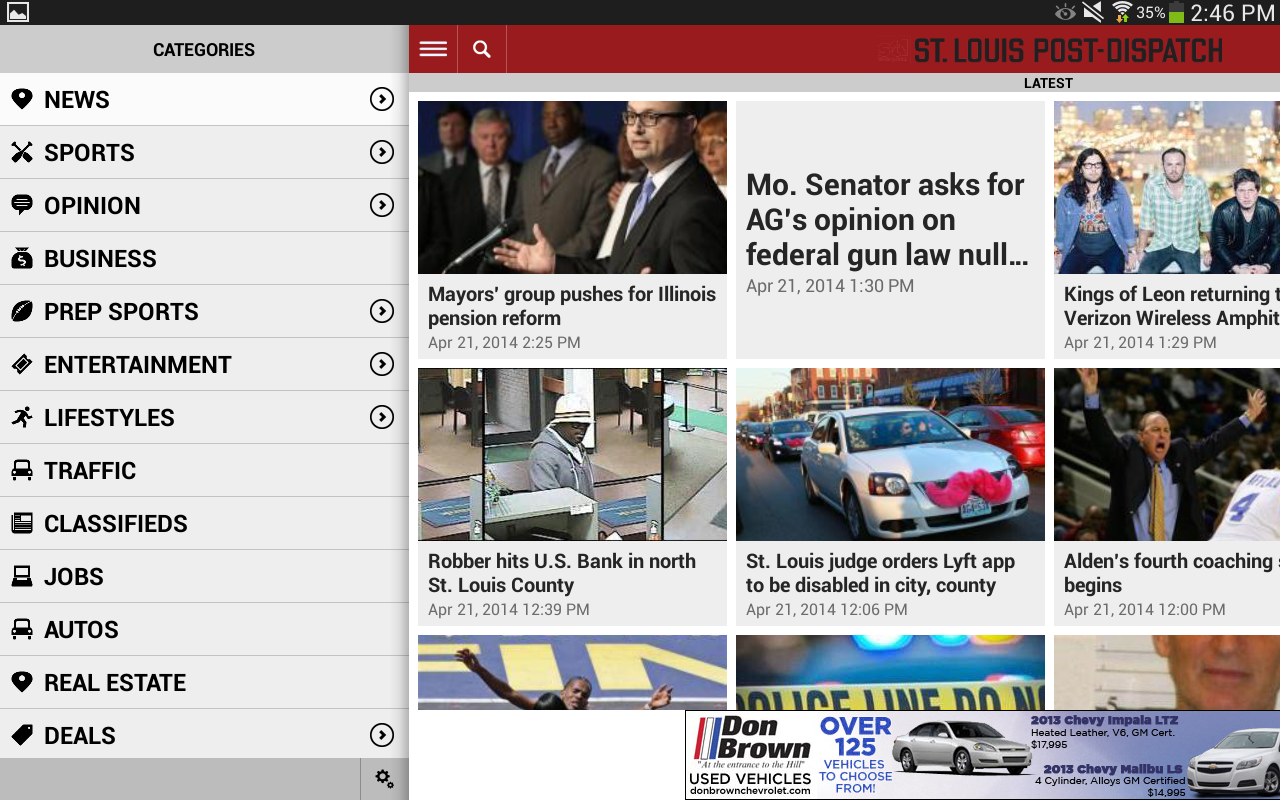
Task: Tap the Entertainment ticket icon
Action: click(22, 364)
